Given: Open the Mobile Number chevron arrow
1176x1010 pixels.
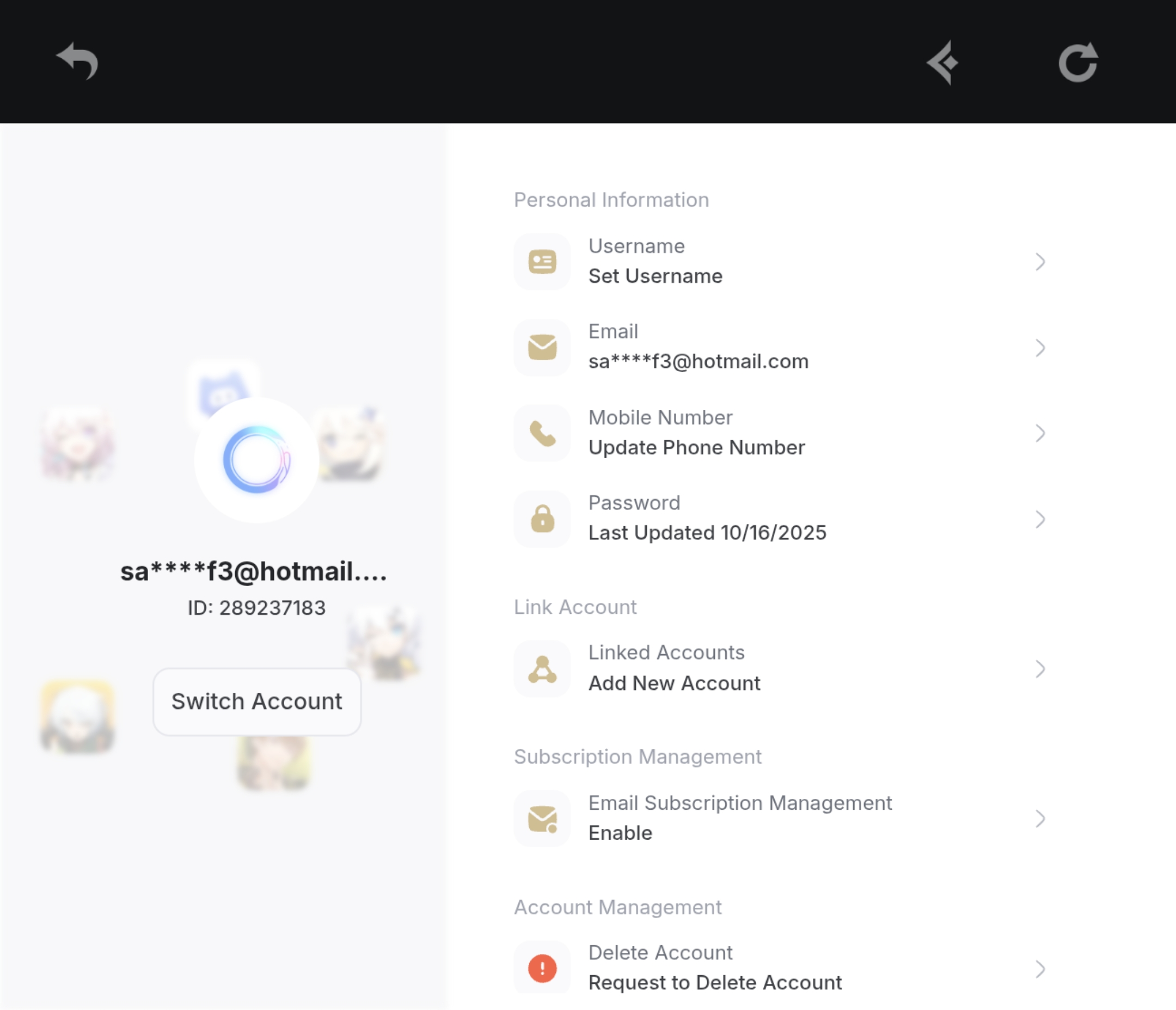Looking at the screenshot, I should point(1040,434).
